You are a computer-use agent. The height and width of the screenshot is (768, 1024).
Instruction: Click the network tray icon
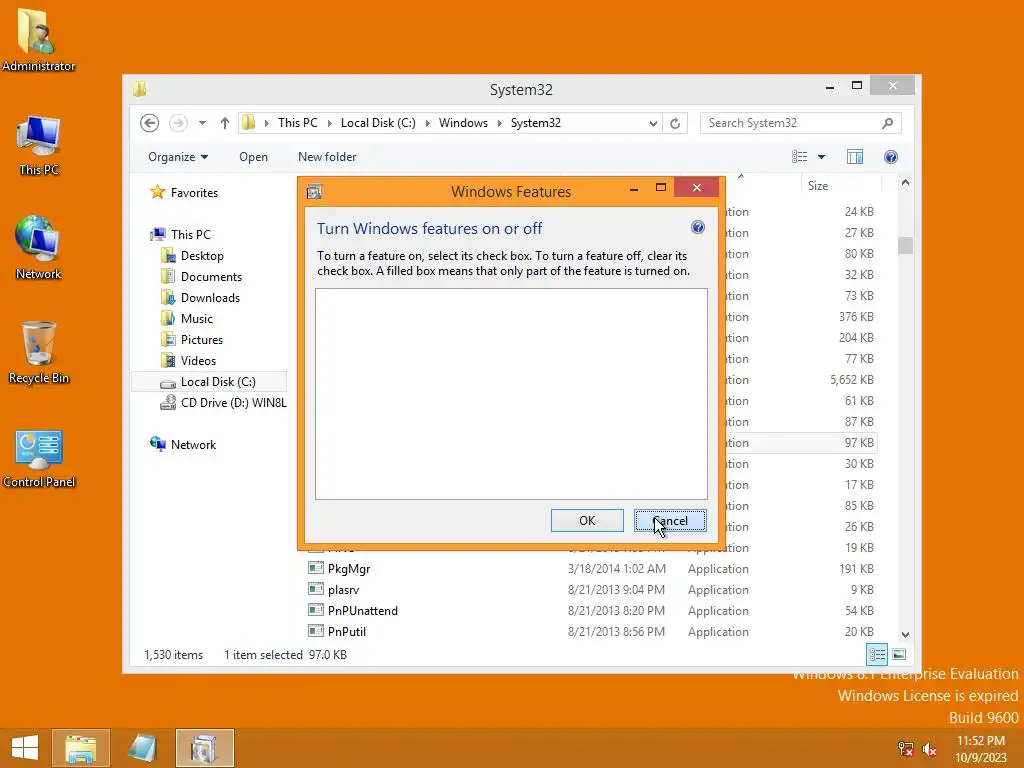(x=906, y=749)
